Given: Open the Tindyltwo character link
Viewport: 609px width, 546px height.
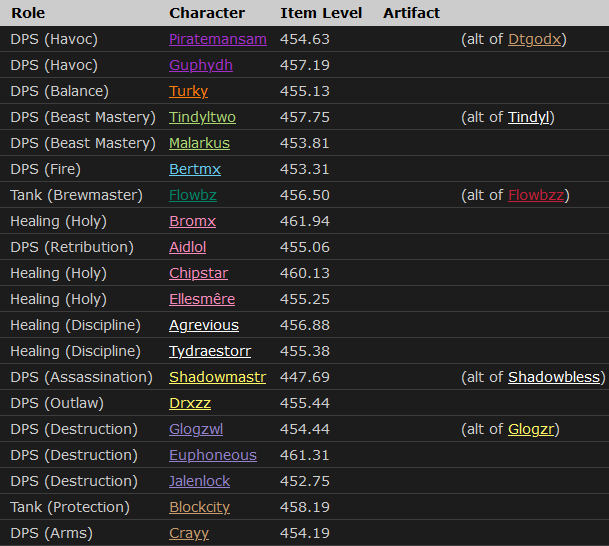Looking at the screenshot, I should (203, 117).
